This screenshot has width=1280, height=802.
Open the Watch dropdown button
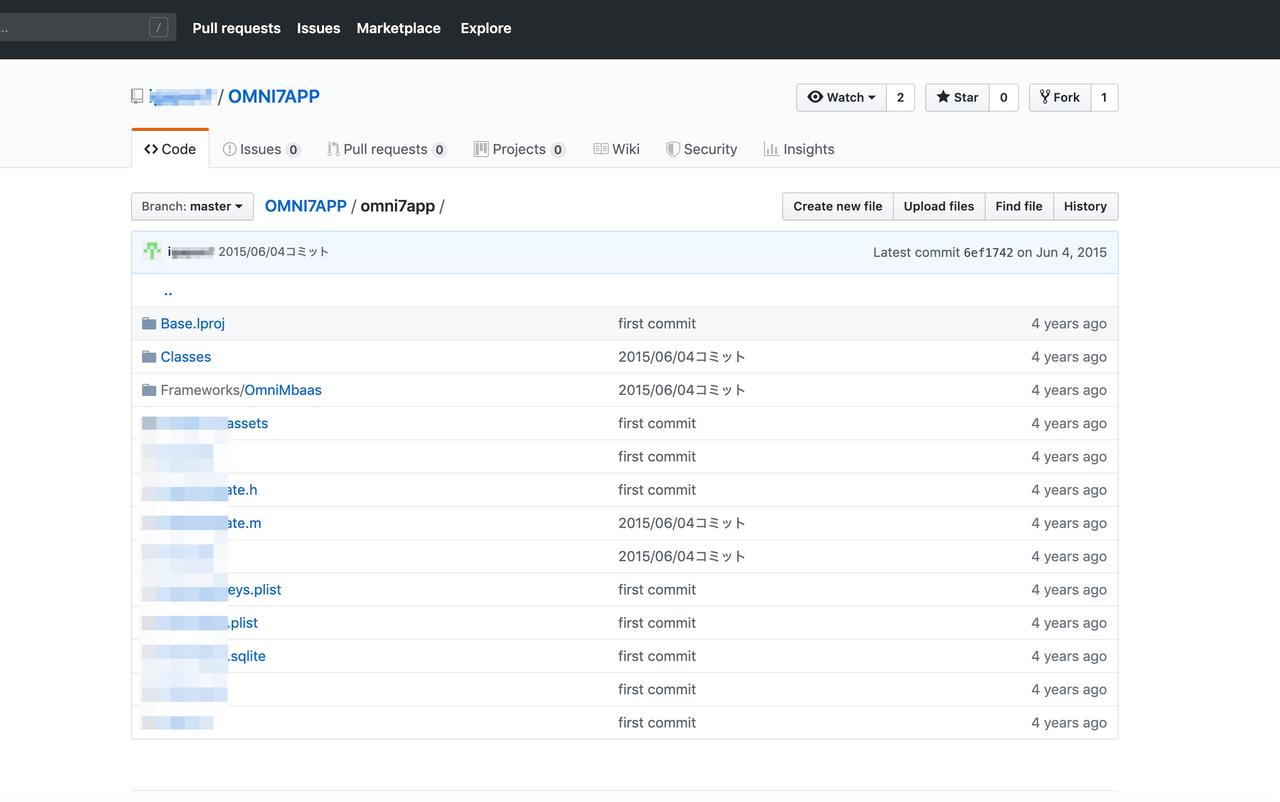841,97
